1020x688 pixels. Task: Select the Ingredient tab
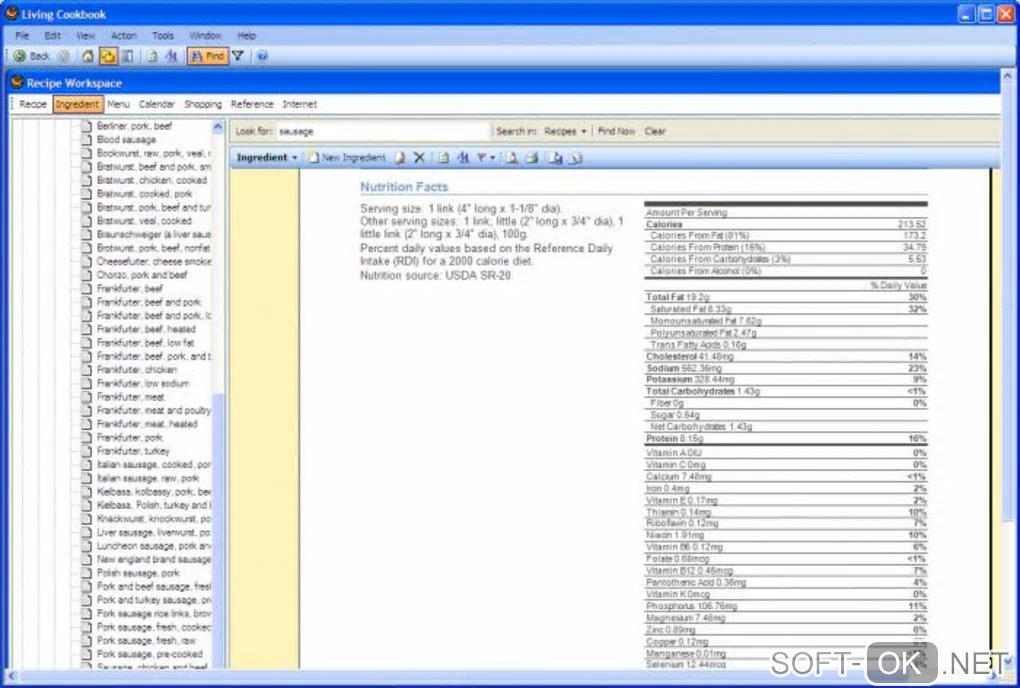(x=77, y=104)
